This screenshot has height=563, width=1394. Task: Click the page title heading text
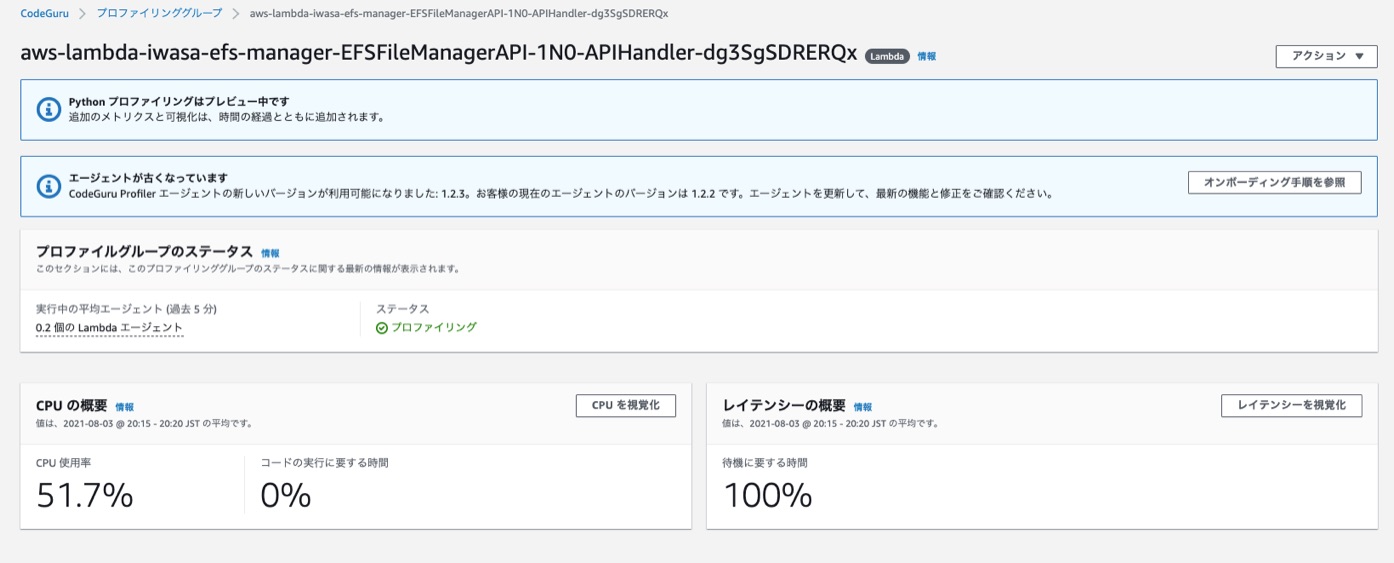[x=438, y=54]
